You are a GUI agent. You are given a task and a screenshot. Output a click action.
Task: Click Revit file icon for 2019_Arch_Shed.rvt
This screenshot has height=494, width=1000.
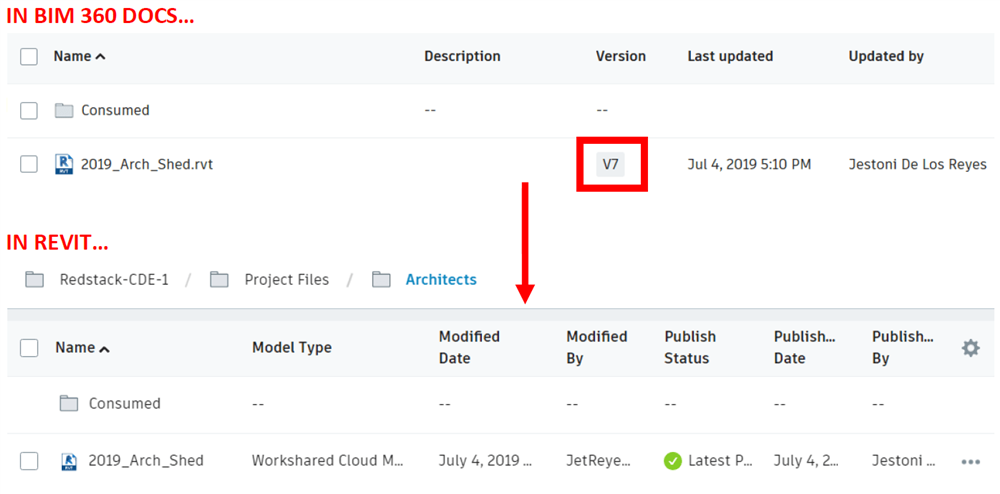tap(64, 164)
